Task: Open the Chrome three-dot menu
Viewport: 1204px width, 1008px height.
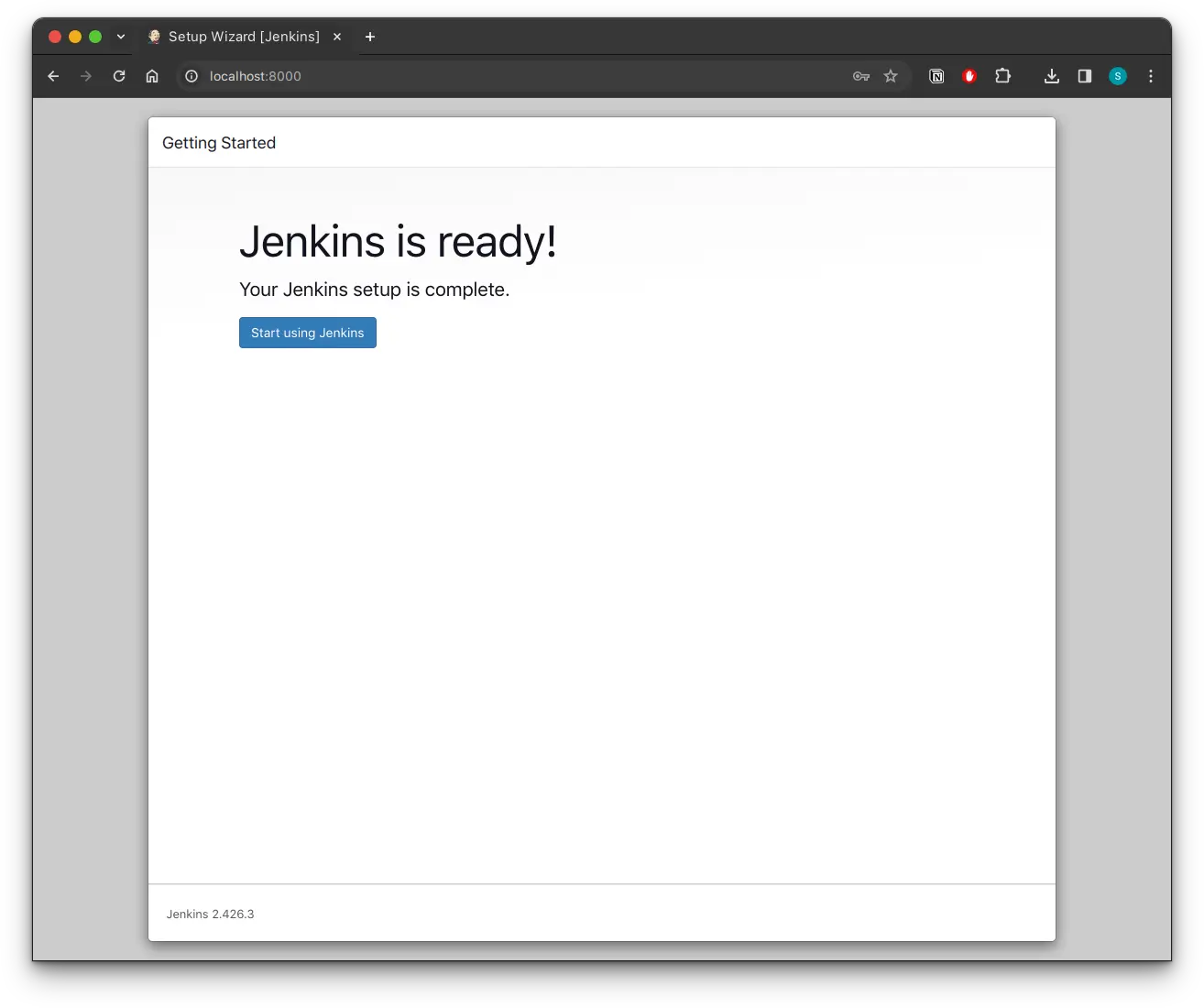Action: click(1151, 76)
